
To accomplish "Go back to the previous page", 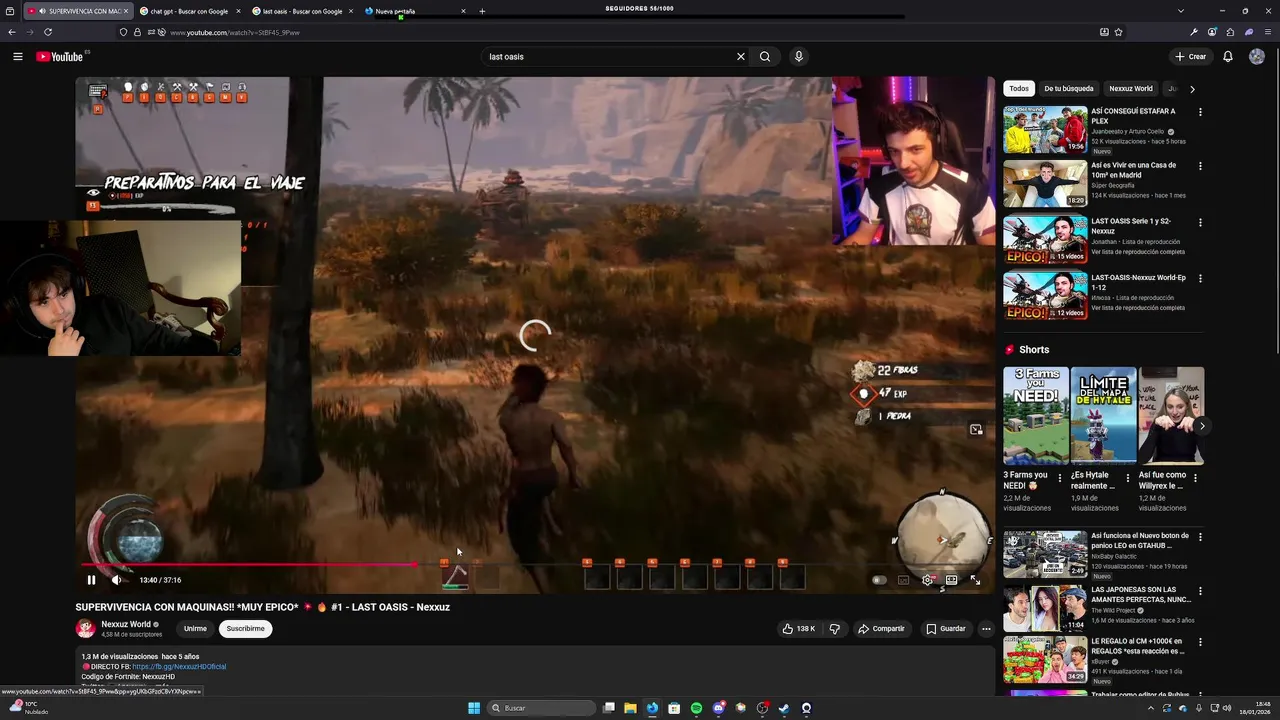I will (12, 32).
